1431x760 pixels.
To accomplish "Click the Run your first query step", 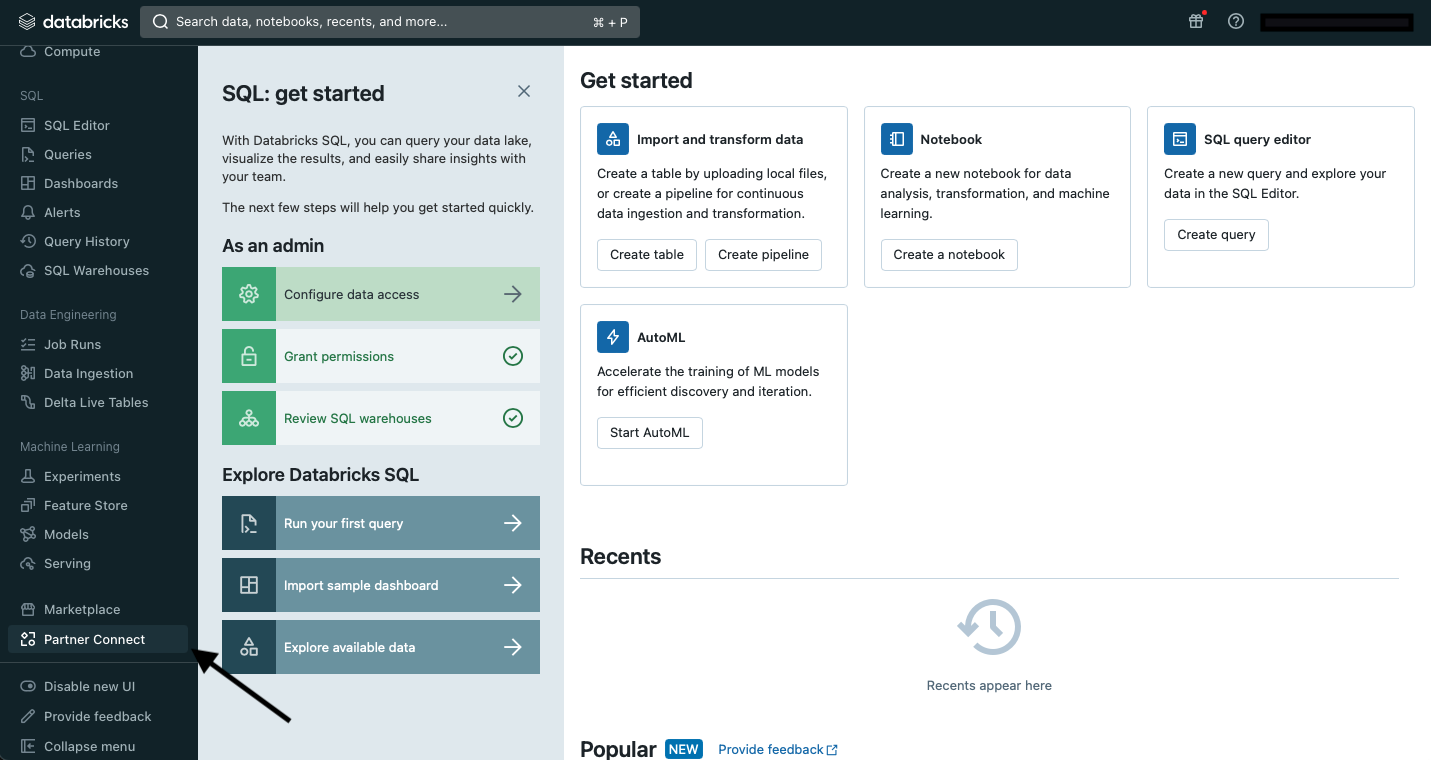I will click(x=381, y=523).
